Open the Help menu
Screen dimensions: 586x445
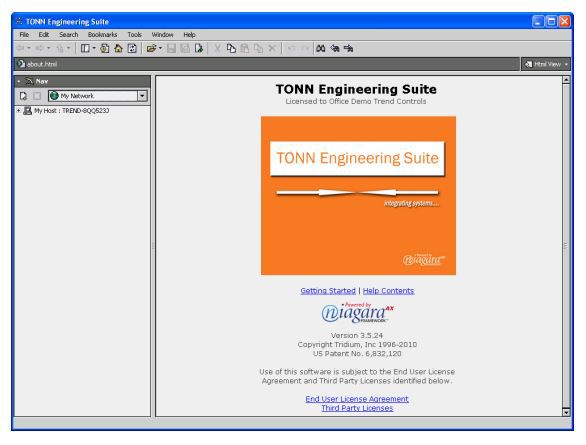click(189, 35)
